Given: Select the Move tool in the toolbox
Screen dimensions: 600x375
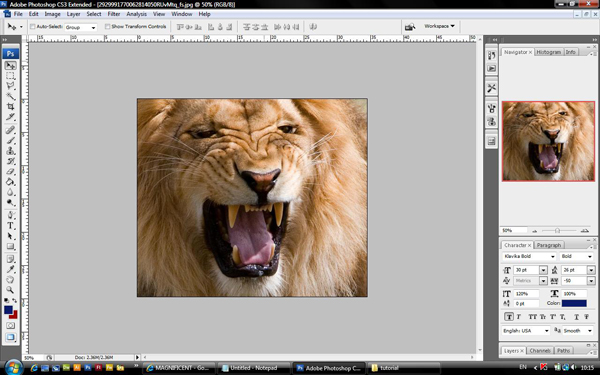Looking at the screenshot, I should click(10, 66).
